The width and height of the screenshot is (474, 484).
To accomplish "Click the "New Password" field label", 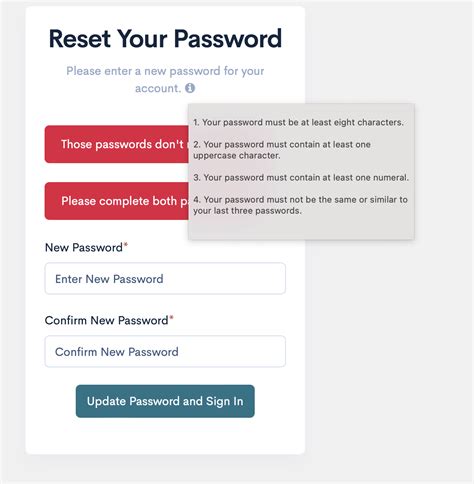I will (x=84, y=247).
